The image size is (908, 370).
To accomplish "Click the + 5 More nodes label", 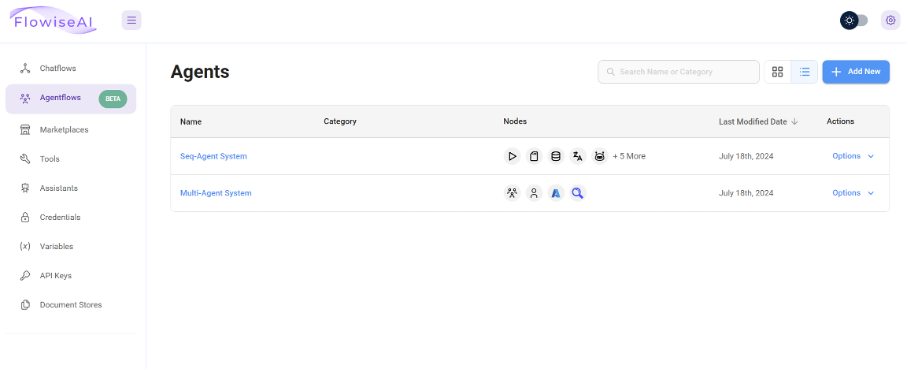I will [x=629, y=156].
